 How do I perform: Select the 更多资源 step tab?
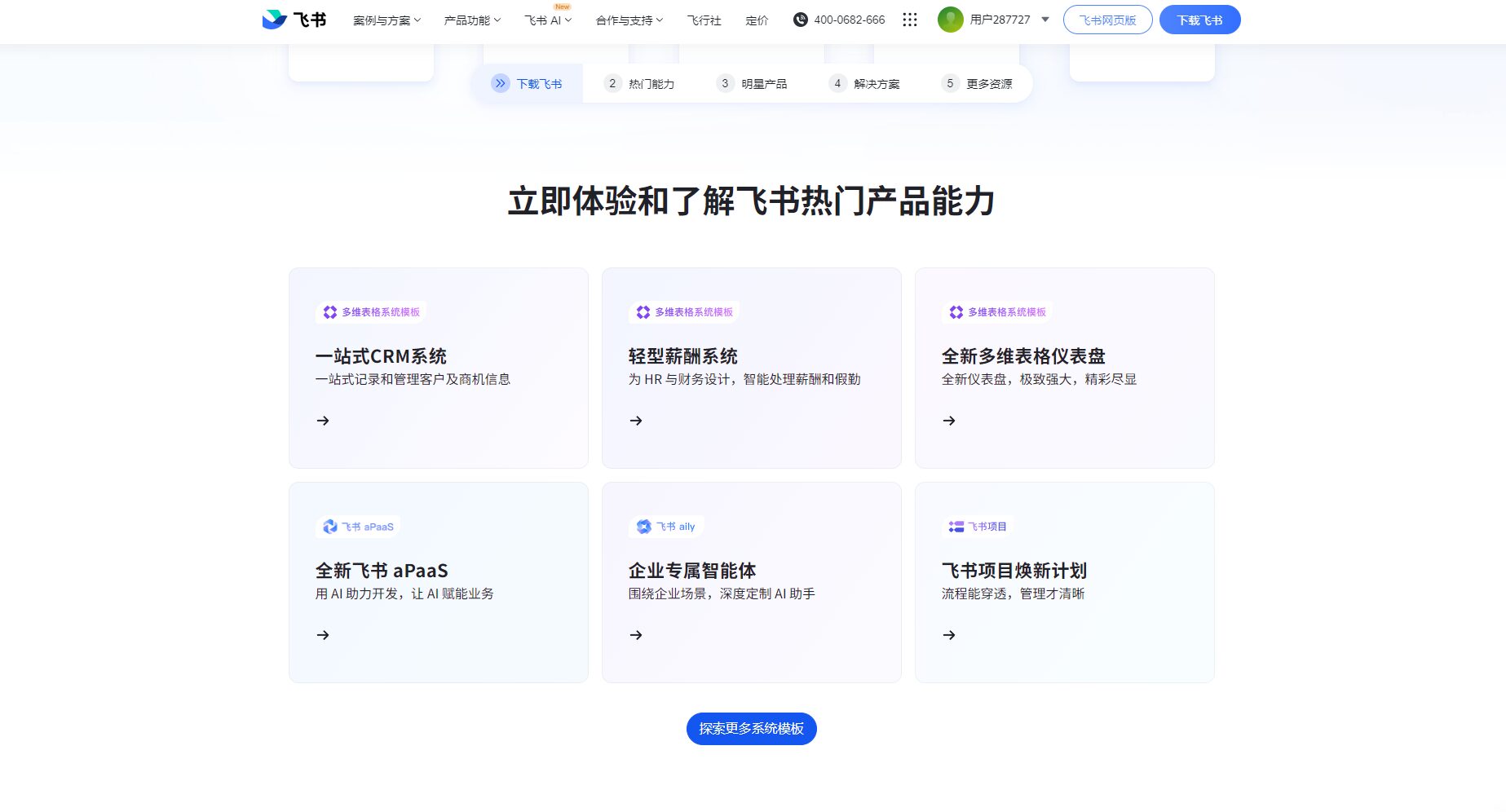pos(977,83)
